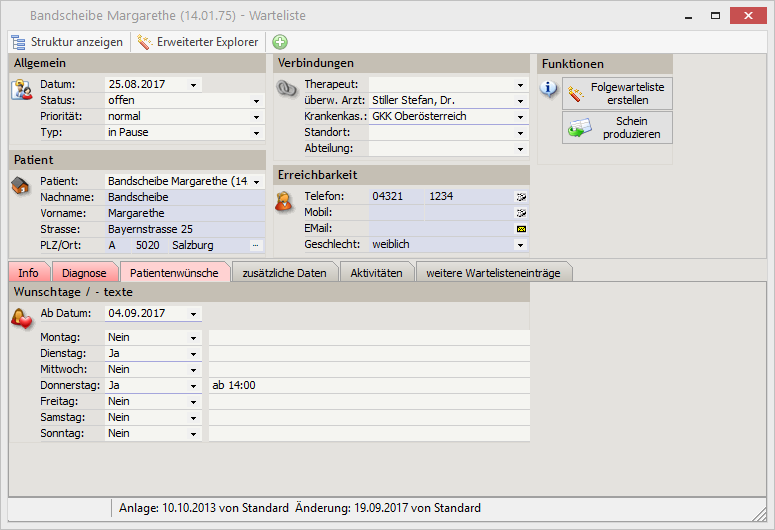Click the green plus icon in toolbar

pyautogui.click(x=280, y=42)
